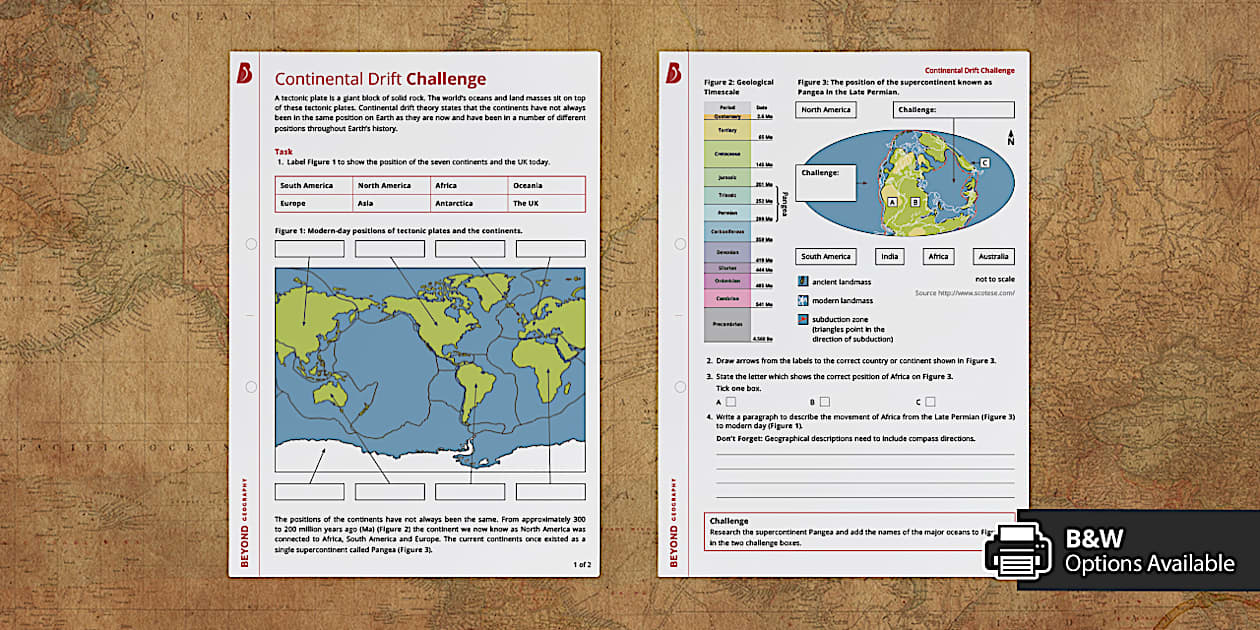Select the ancient landmass legend icon
This screenshot has width=1260, height=630.
(x=801, y=281)
